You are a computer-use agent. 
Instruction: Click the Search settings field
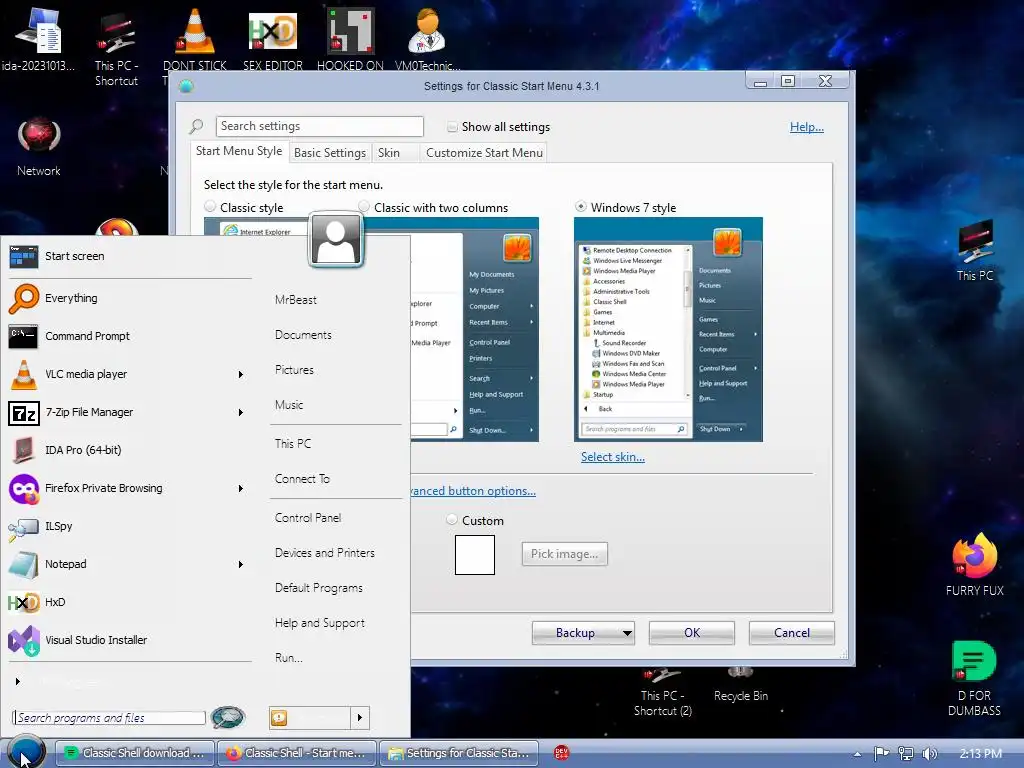(319, 126)
